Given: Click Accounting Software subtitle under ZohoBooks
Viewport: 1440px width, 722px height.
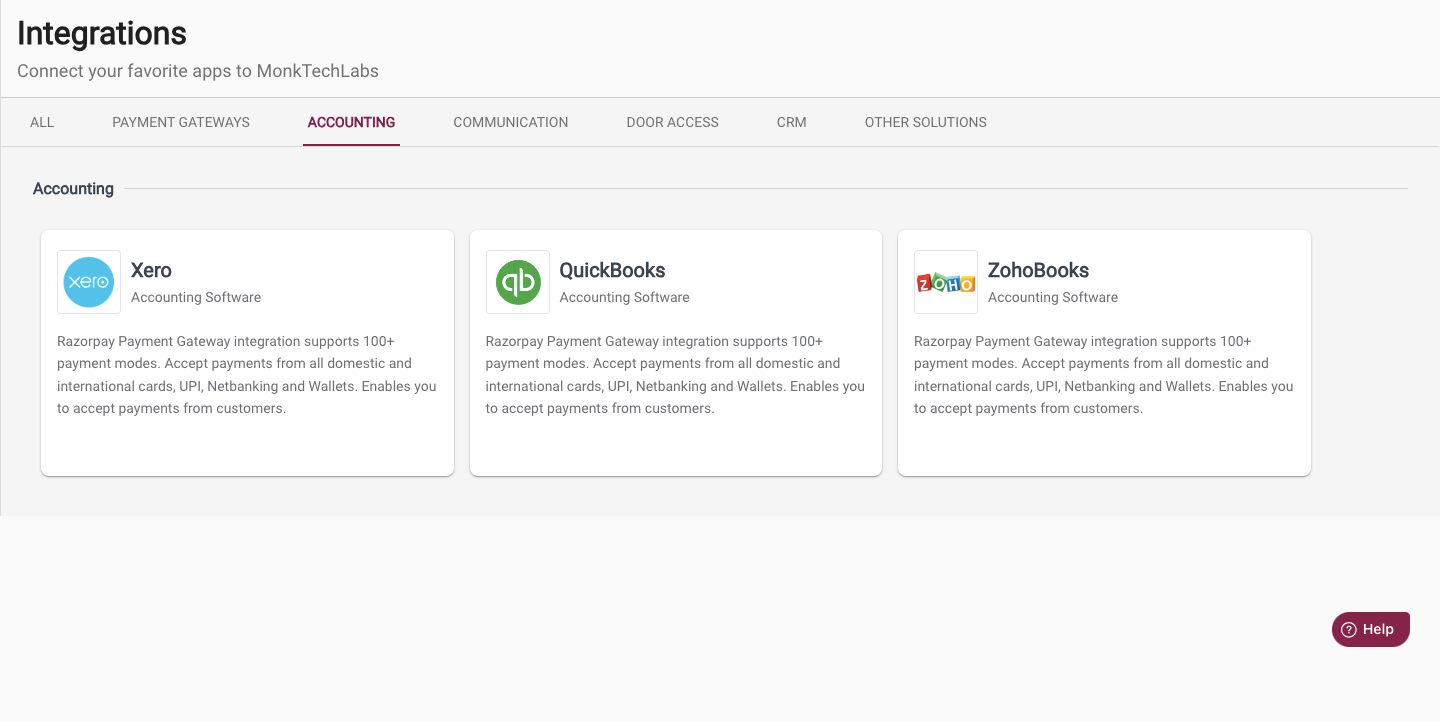Looking at the screenshot, I should point(1052,297).
